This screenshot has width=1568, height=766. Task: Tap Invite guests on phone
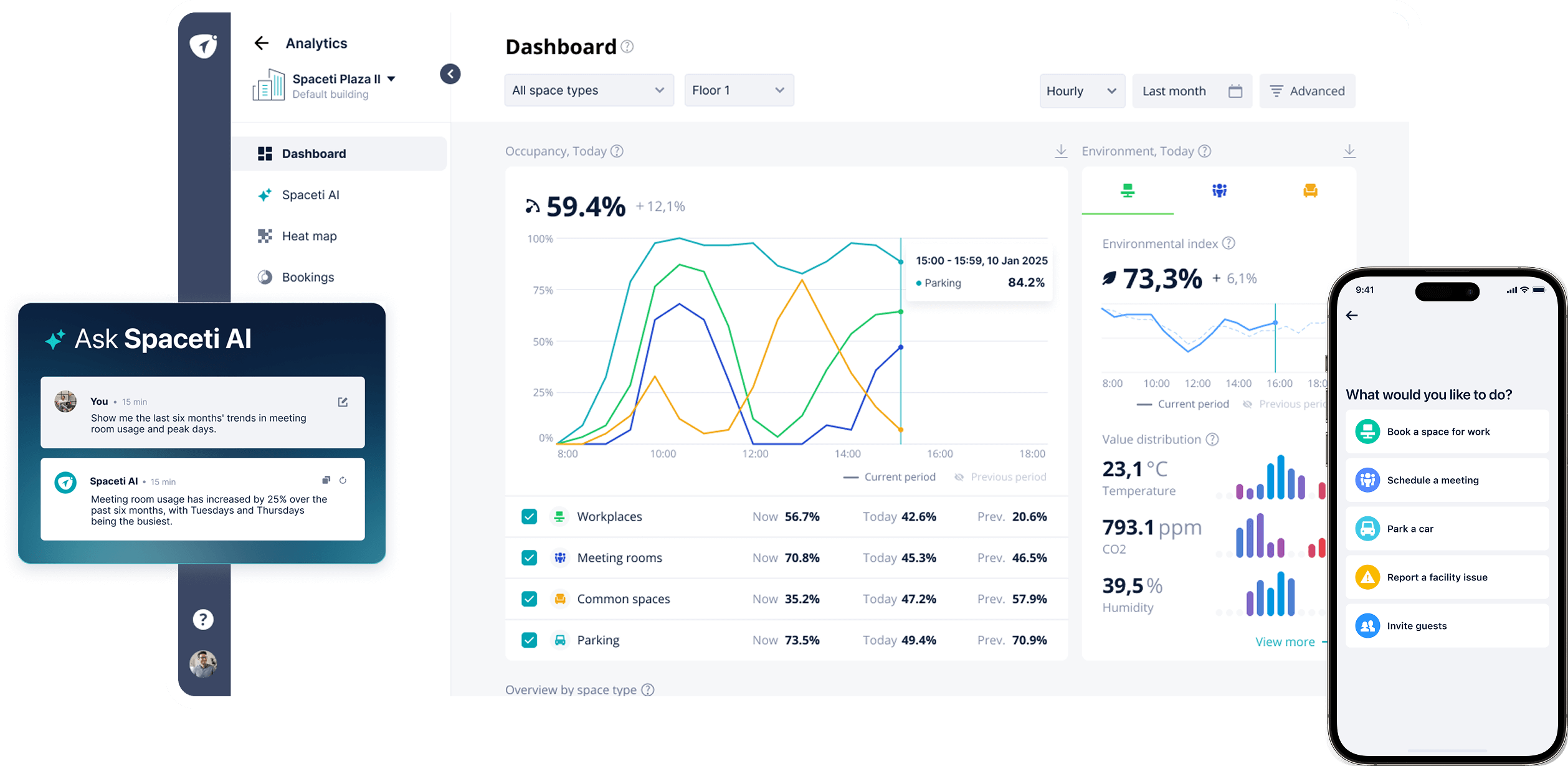[x=1447, y=626]
